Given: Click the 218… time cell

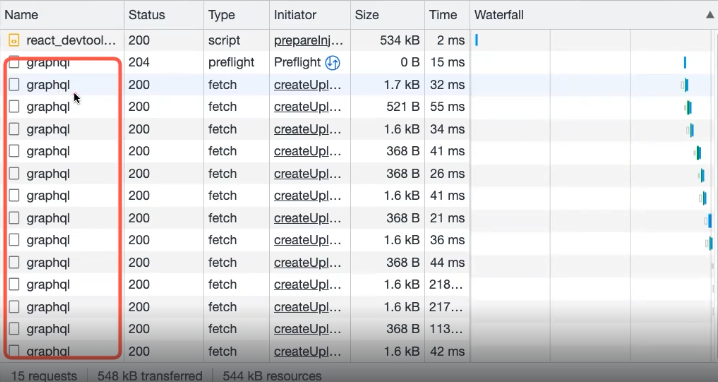Looking at the screenshot, I should [446, 284].
